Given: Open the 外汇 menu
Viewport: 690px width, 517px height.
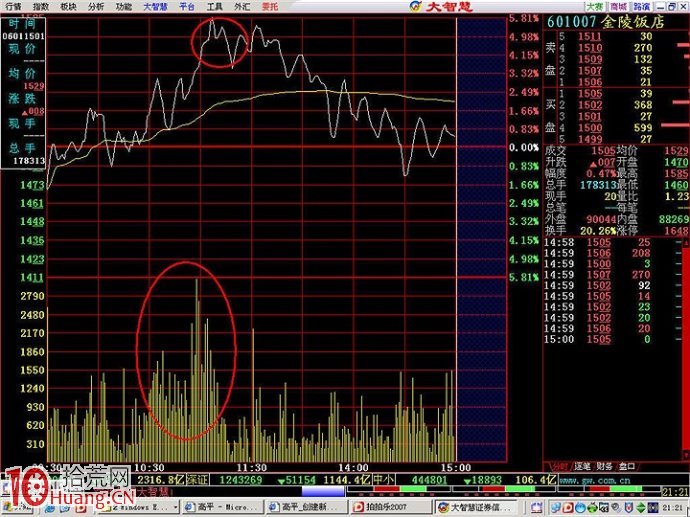Looking at the screenshot, I should click(242, 7).
